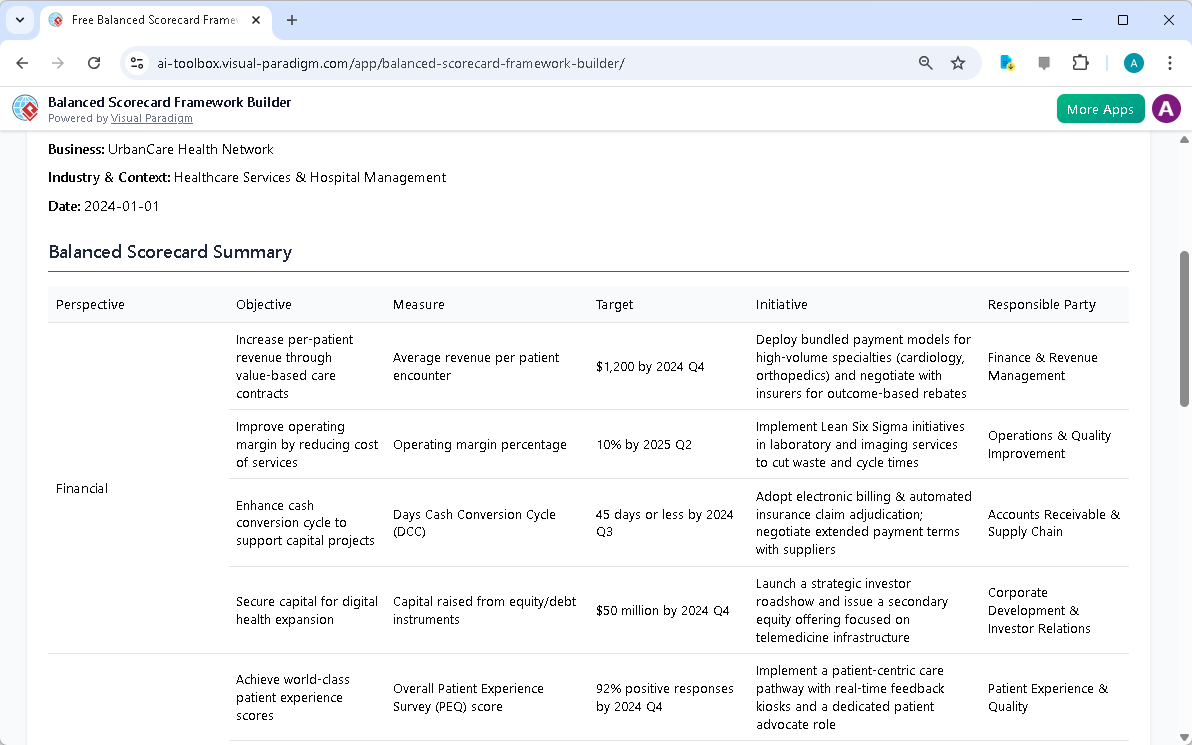Click the Balanced Scorecard Framework Builder logo
The height and width of the screenshot is (745, 1192).
[x=24, y=108]
